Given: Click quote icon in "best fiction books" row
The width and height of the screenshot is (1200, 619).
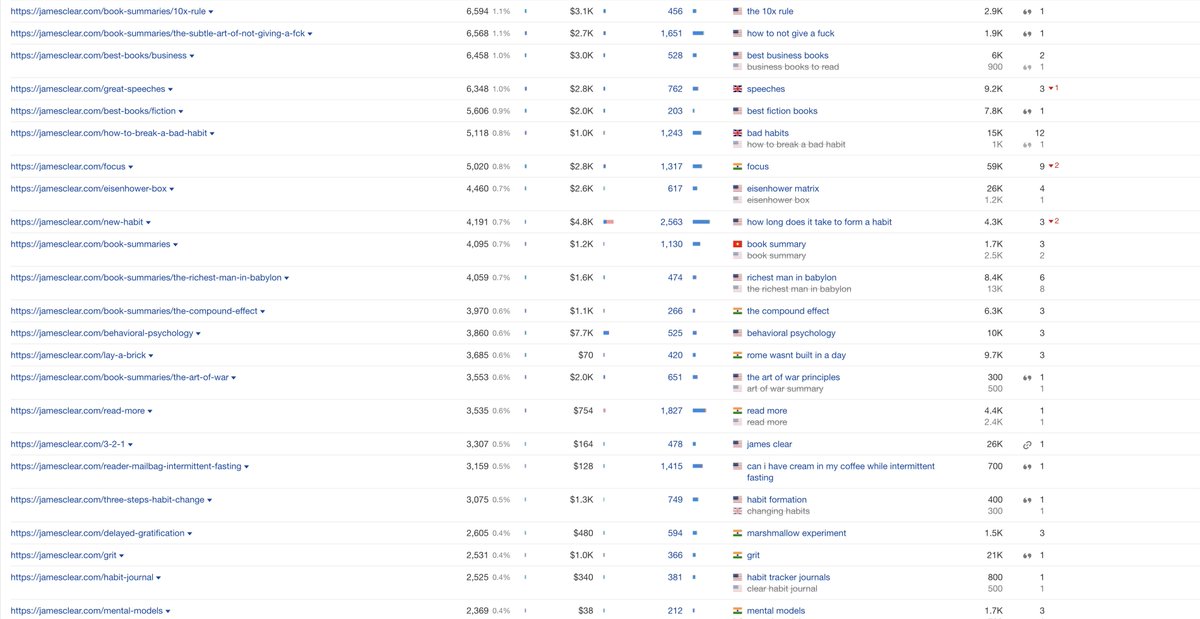Looking at the screenshot, I should point(1026,112).
